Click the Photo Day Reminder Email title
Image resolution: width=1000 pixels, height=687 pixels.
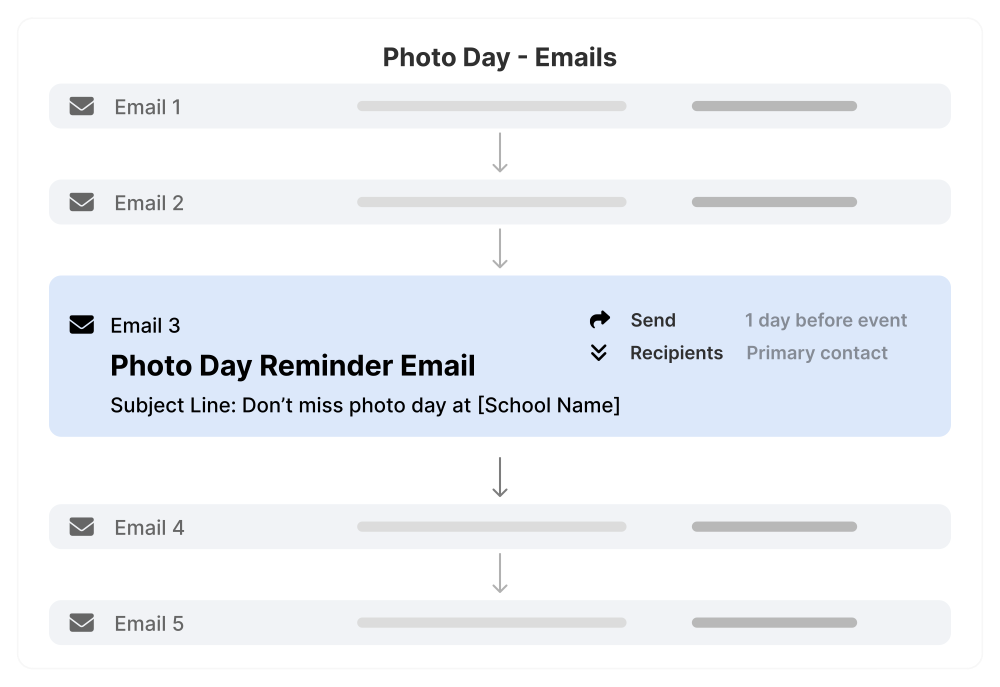coord(293,366)
